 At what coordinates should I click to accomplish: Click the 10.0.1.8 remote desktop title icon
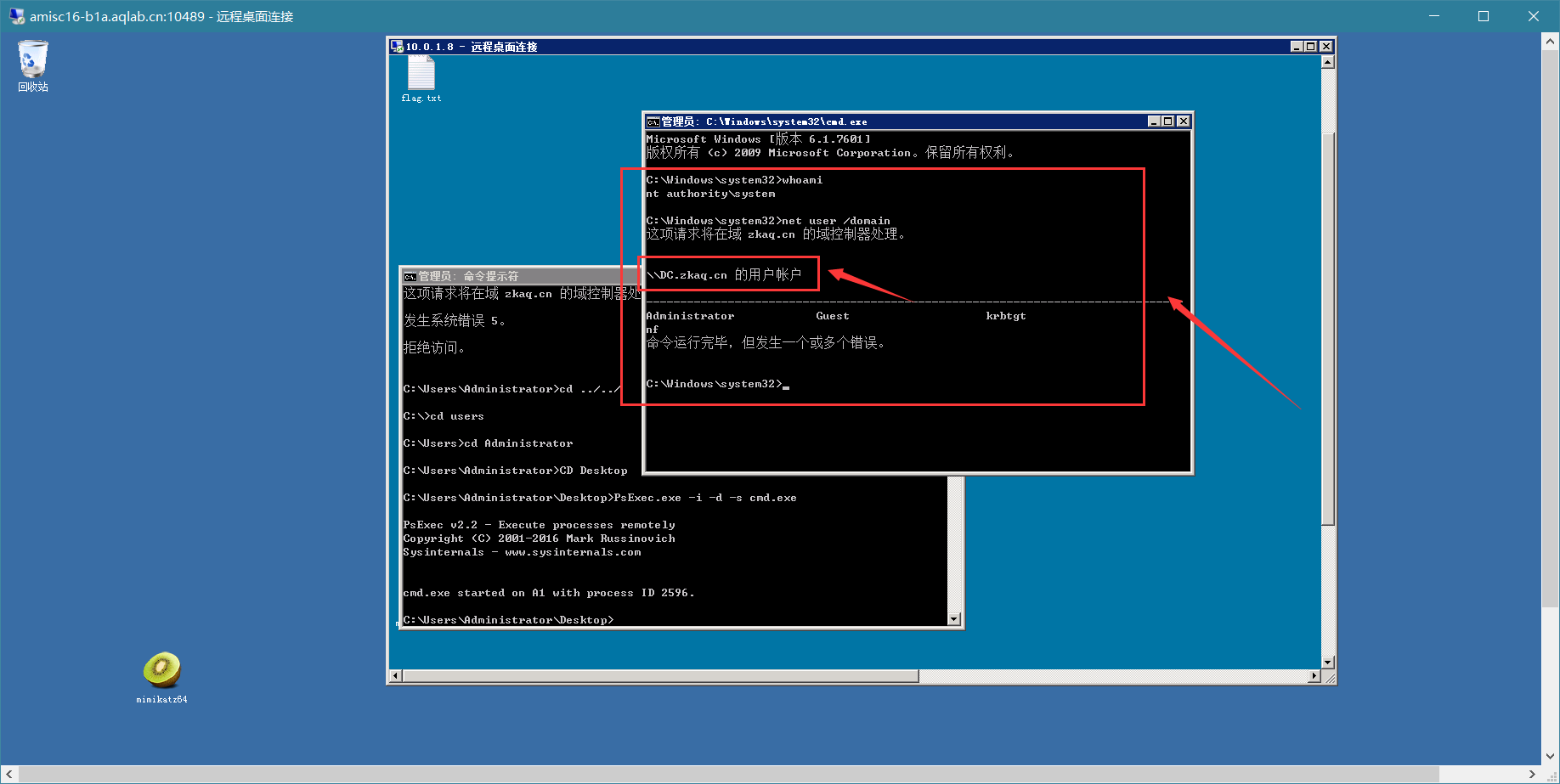396,47
